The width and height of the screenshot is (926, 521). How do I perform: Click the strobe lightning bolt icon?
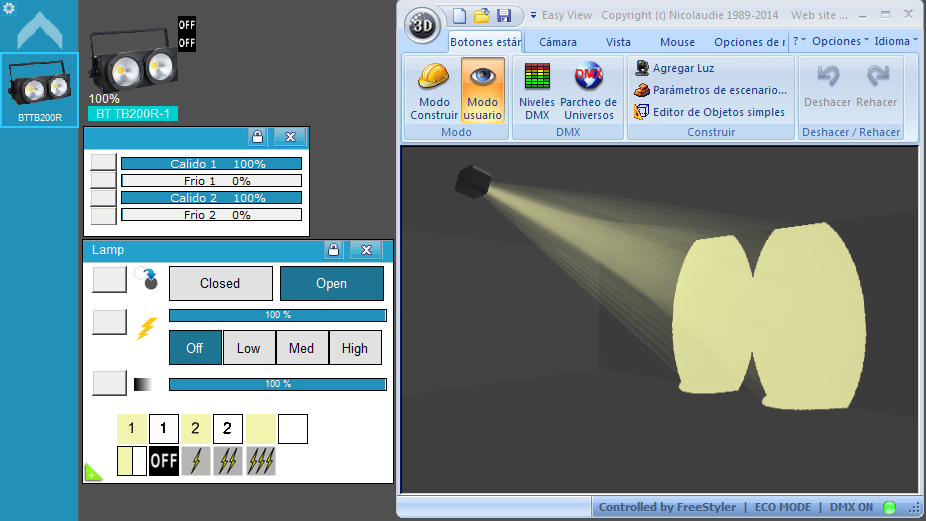tap(146, 328)
